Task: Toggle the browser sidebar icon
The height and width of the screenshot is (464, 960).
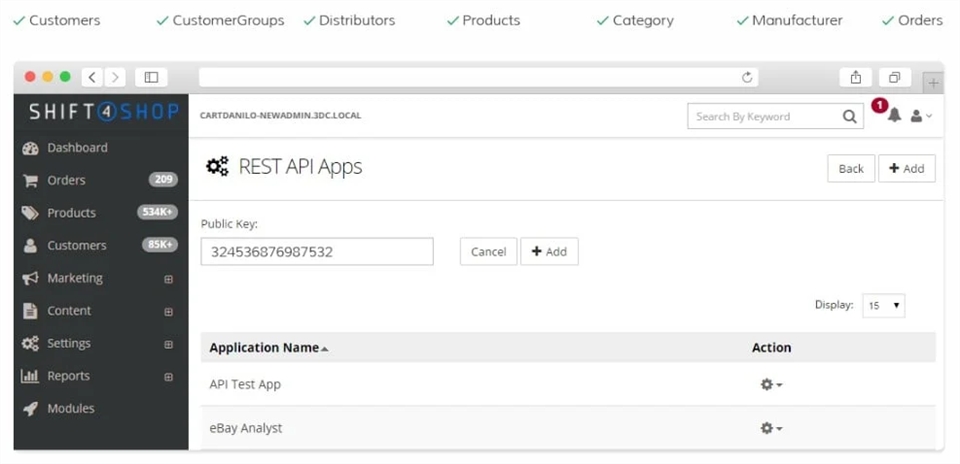Action: tap(151, 77)
